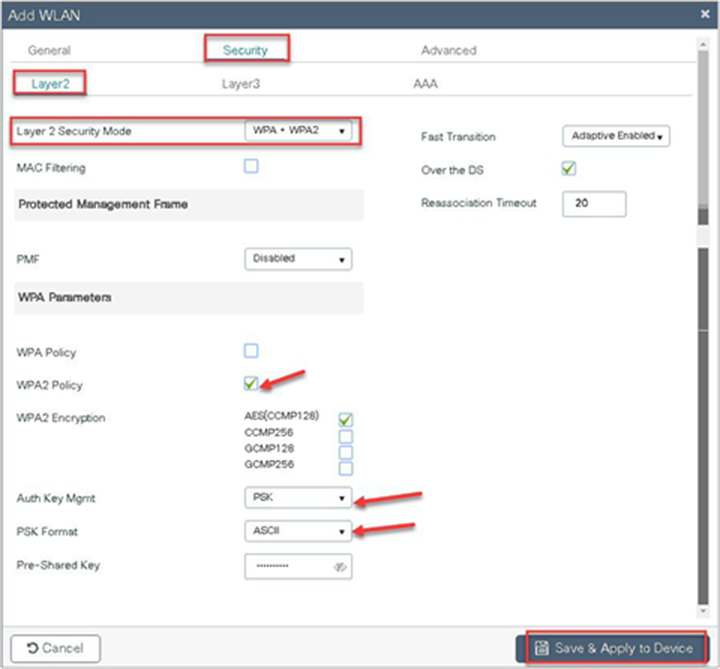Switch to the General tab
The image size is (720, 669).
pos(49,50)
